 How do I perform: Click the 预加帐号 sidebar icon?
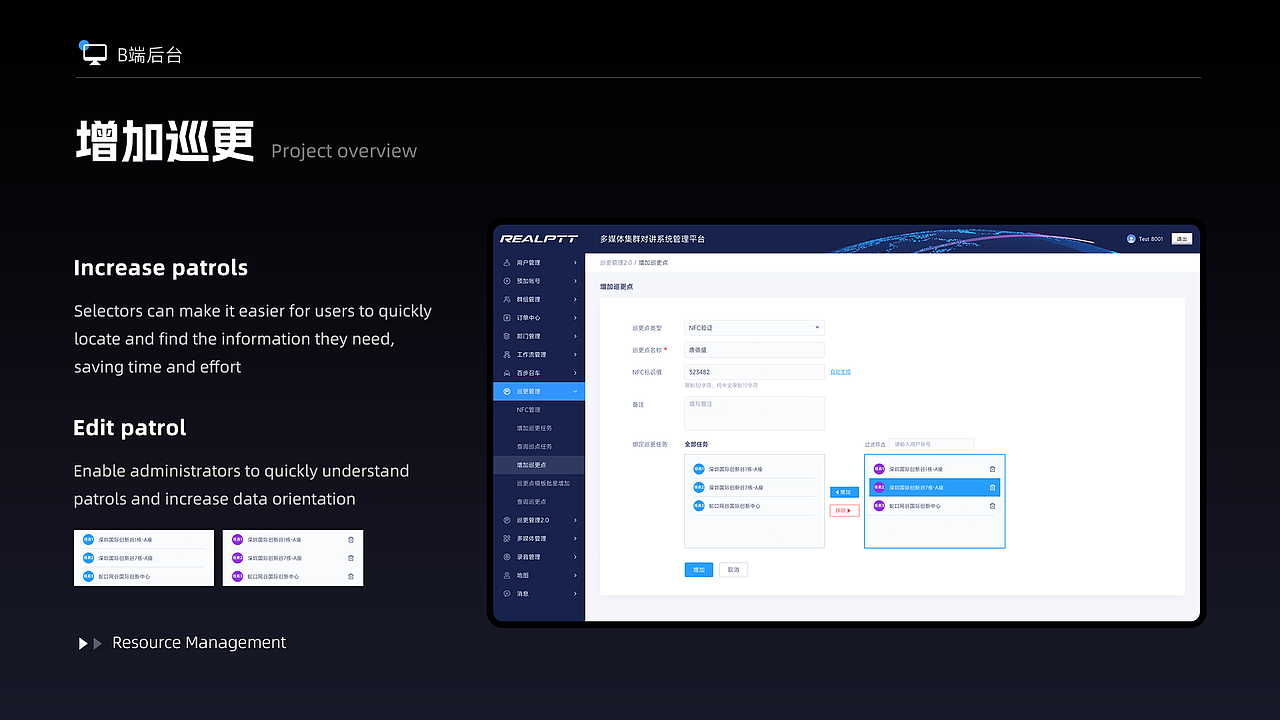point(507,281)
